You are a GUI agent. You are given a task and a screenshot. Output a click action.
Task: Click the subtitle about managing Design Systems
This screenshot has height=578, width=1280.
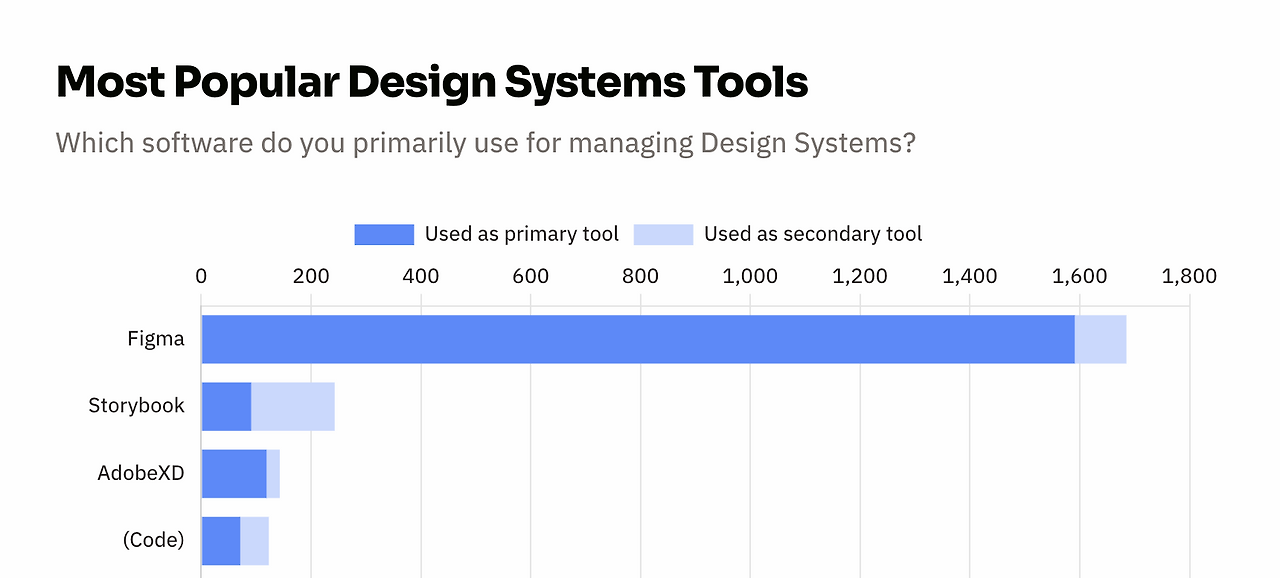click(486, 142)
